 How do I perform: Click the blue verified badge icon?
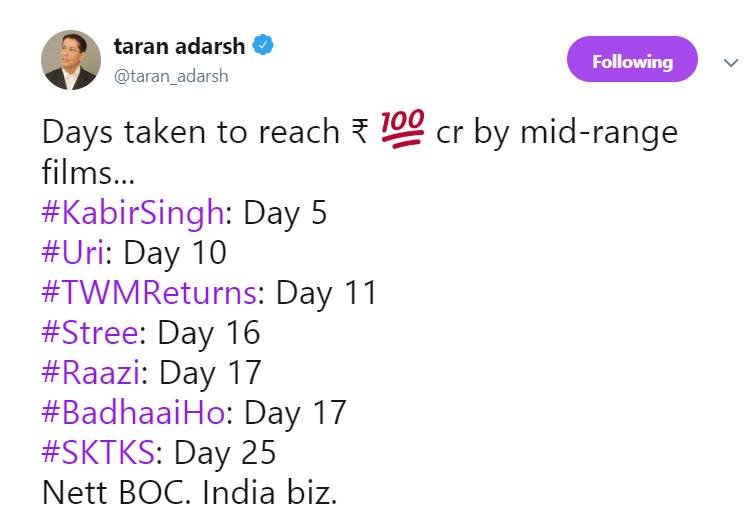263,45
